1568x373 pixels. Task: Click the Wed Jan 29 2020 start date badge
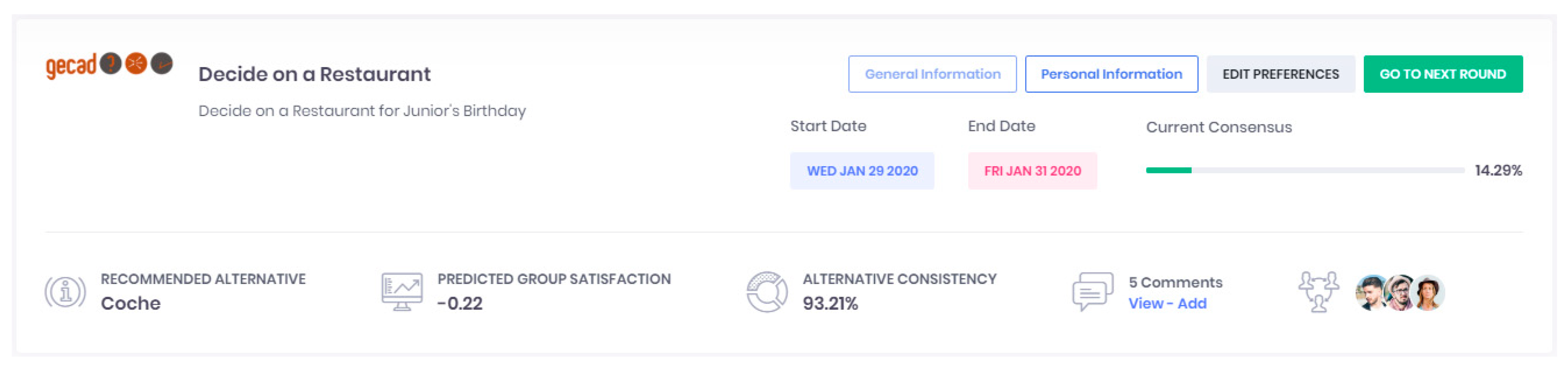pos(862,171)
